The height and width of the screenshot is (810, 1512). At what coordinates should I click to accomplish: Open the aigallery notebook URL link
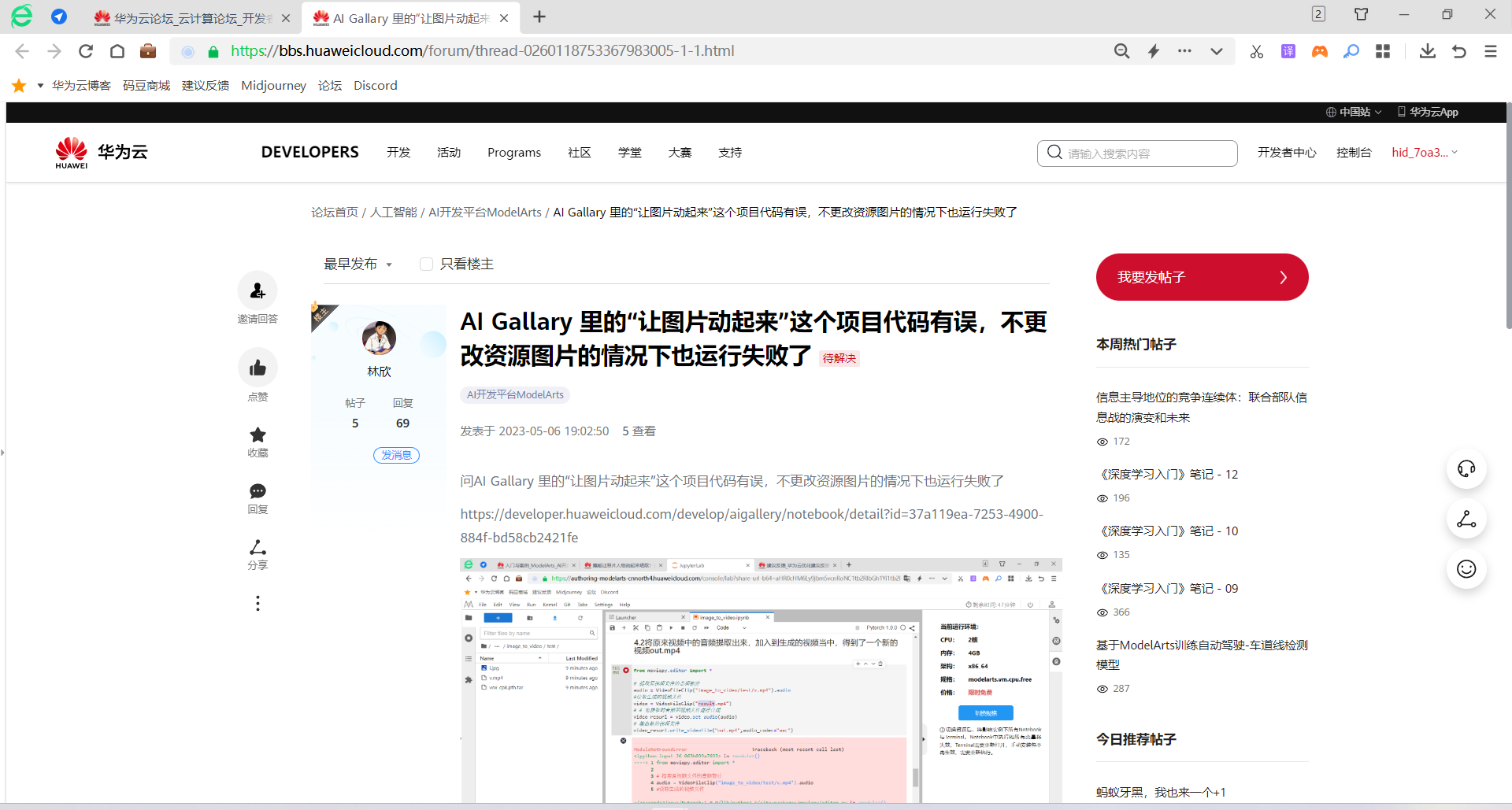(752, 526)
